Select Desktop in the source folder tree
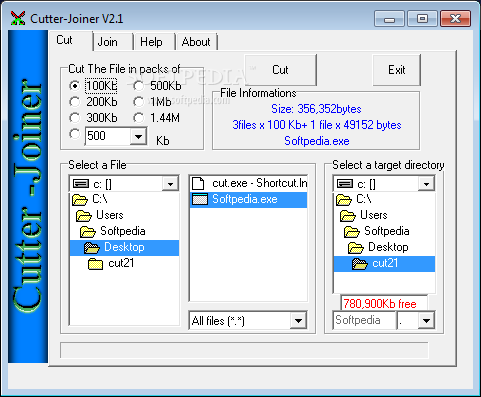The width and height of the screenshot is (481, 397). click(124, 248)
